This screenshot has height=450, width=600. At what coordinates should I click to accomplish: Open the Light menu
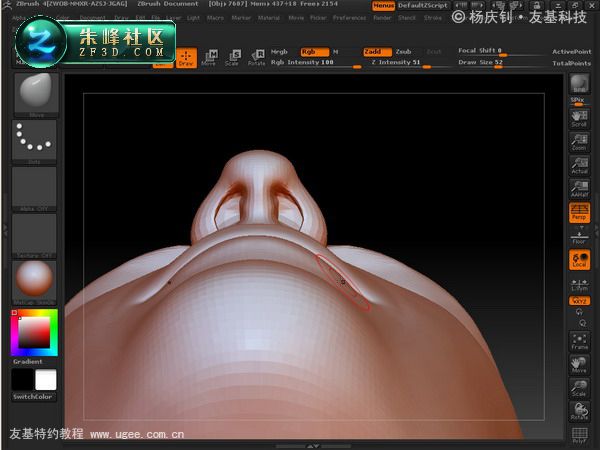(x=193, y=18)
